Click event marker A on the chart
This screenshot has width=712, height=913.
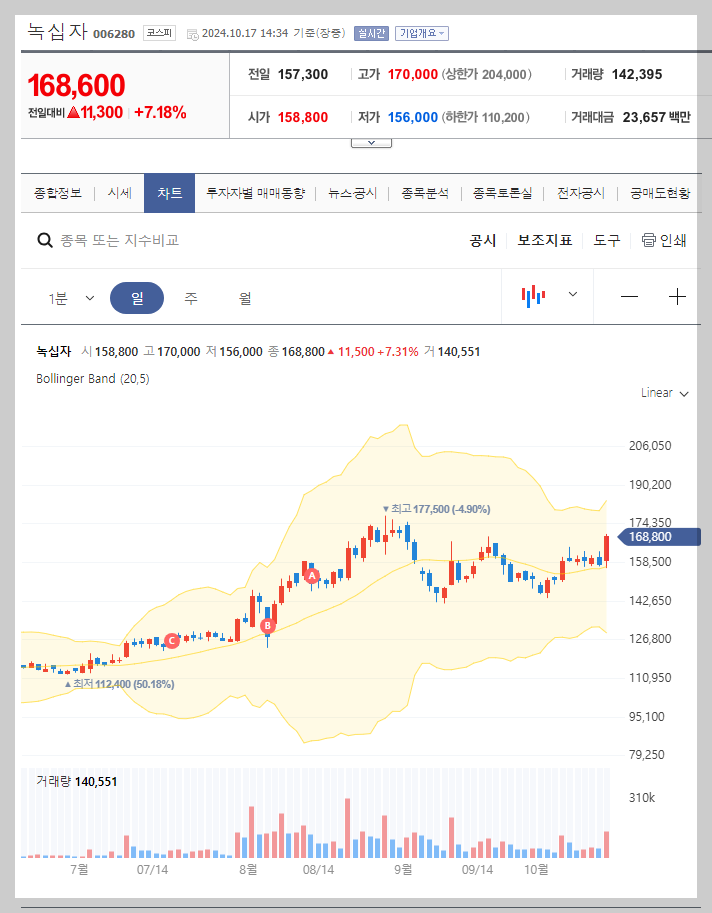pos(310,574)
